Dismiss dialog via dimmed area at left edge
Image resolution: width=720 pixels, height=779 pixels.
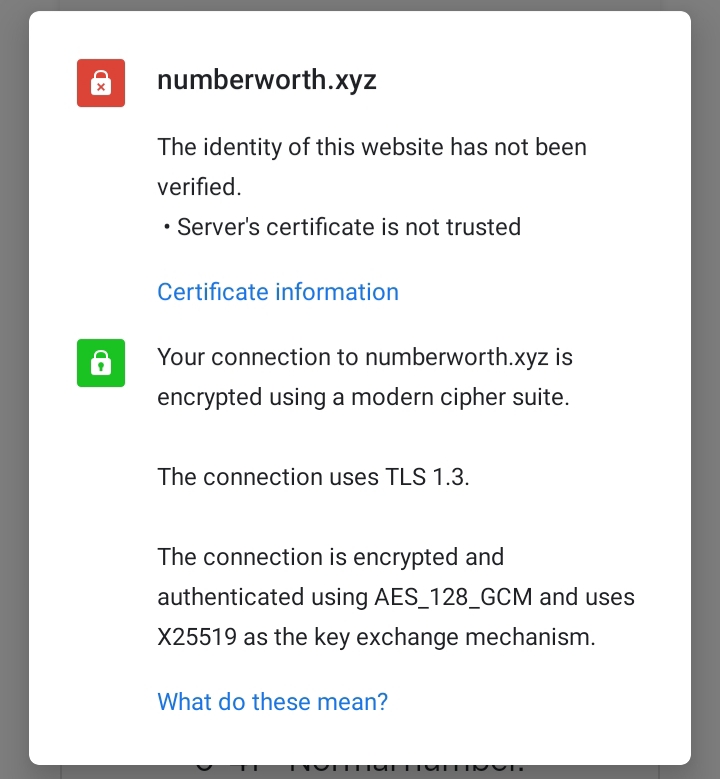14,390
